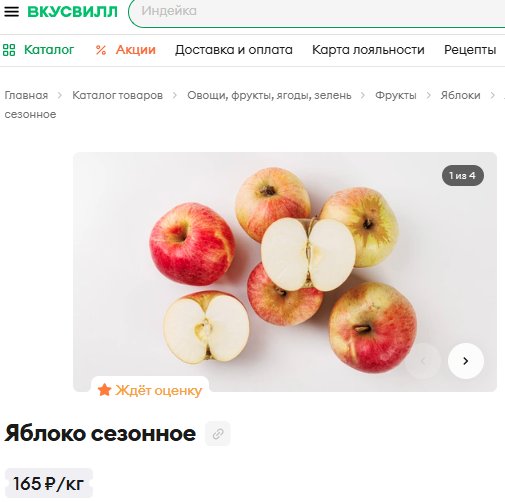Click the percent icon beside Акции
505x502 pixels.
pos(101,50)
